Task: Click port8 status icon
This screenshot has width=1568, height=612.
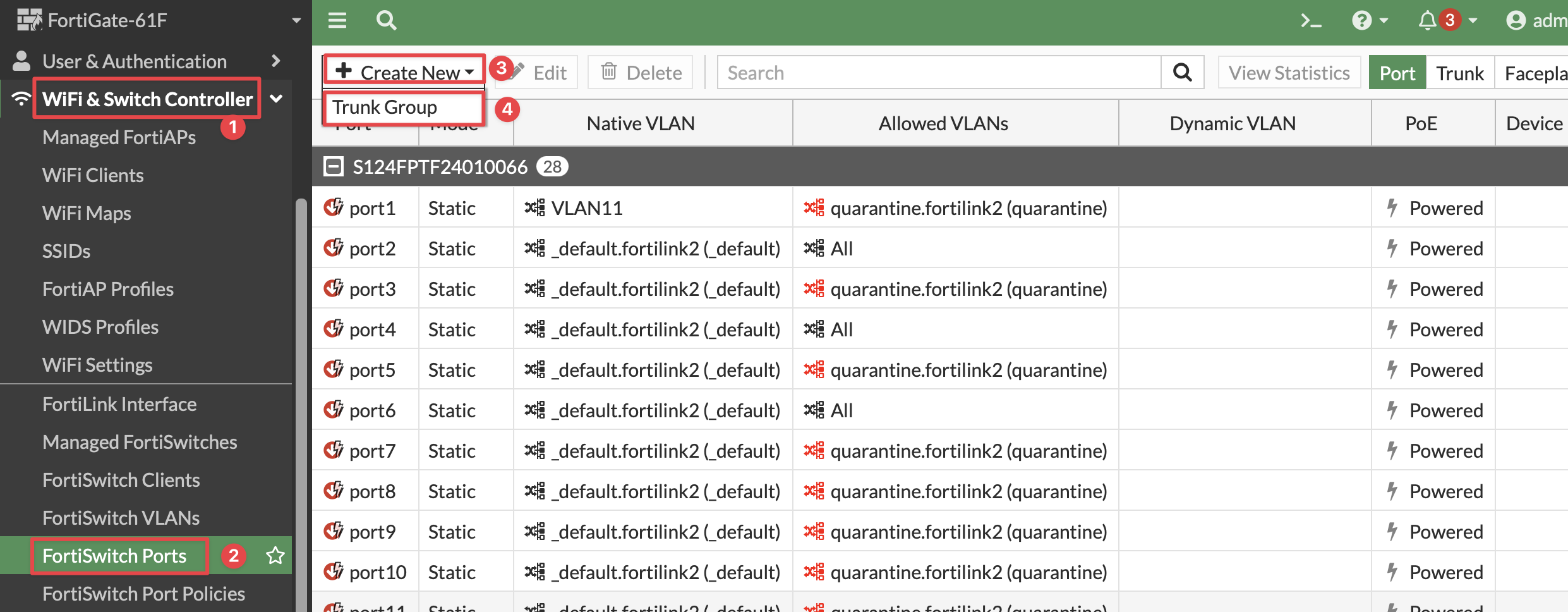Action: (334, 490)
